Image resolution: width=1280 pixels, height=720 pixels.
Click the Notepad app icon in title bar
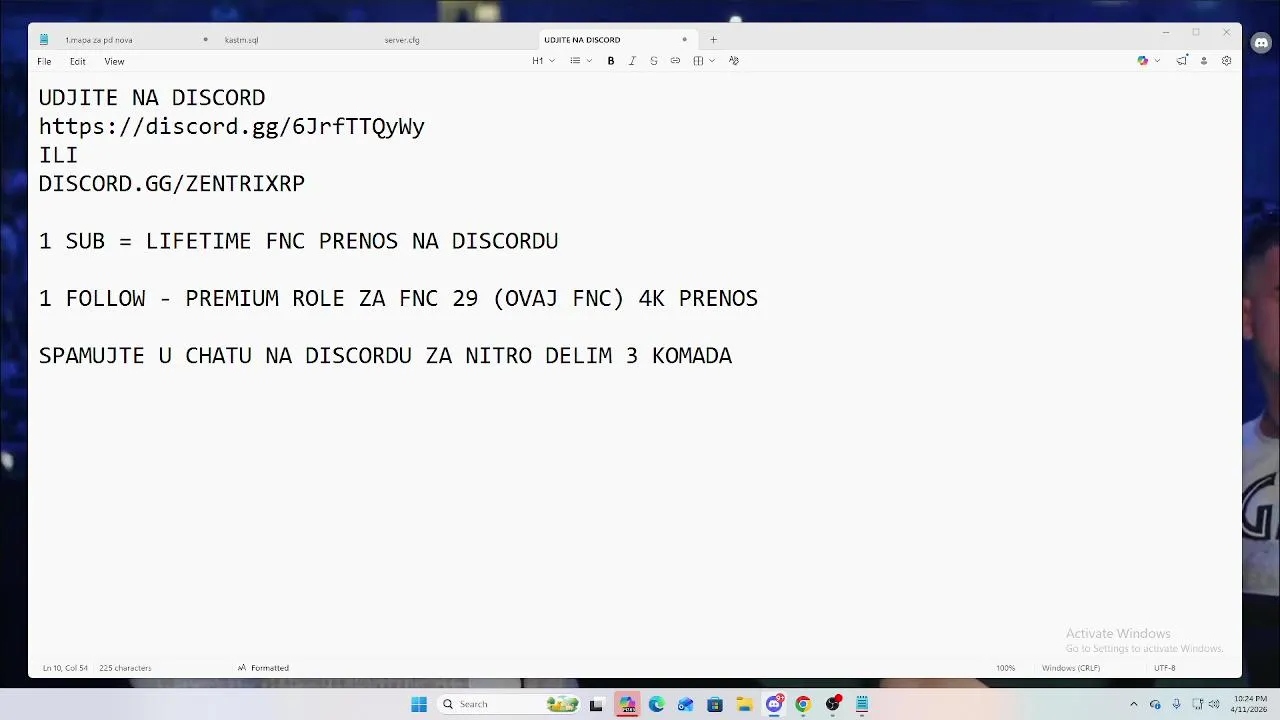coord(44,40)
